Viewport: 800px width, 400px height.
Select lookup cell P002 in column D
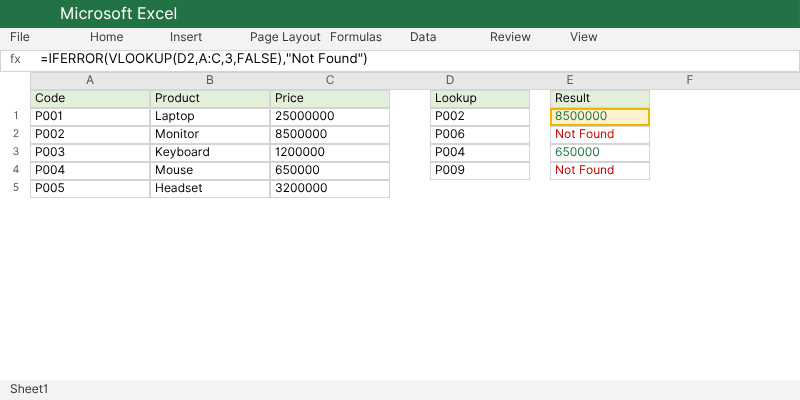point(480,117)
